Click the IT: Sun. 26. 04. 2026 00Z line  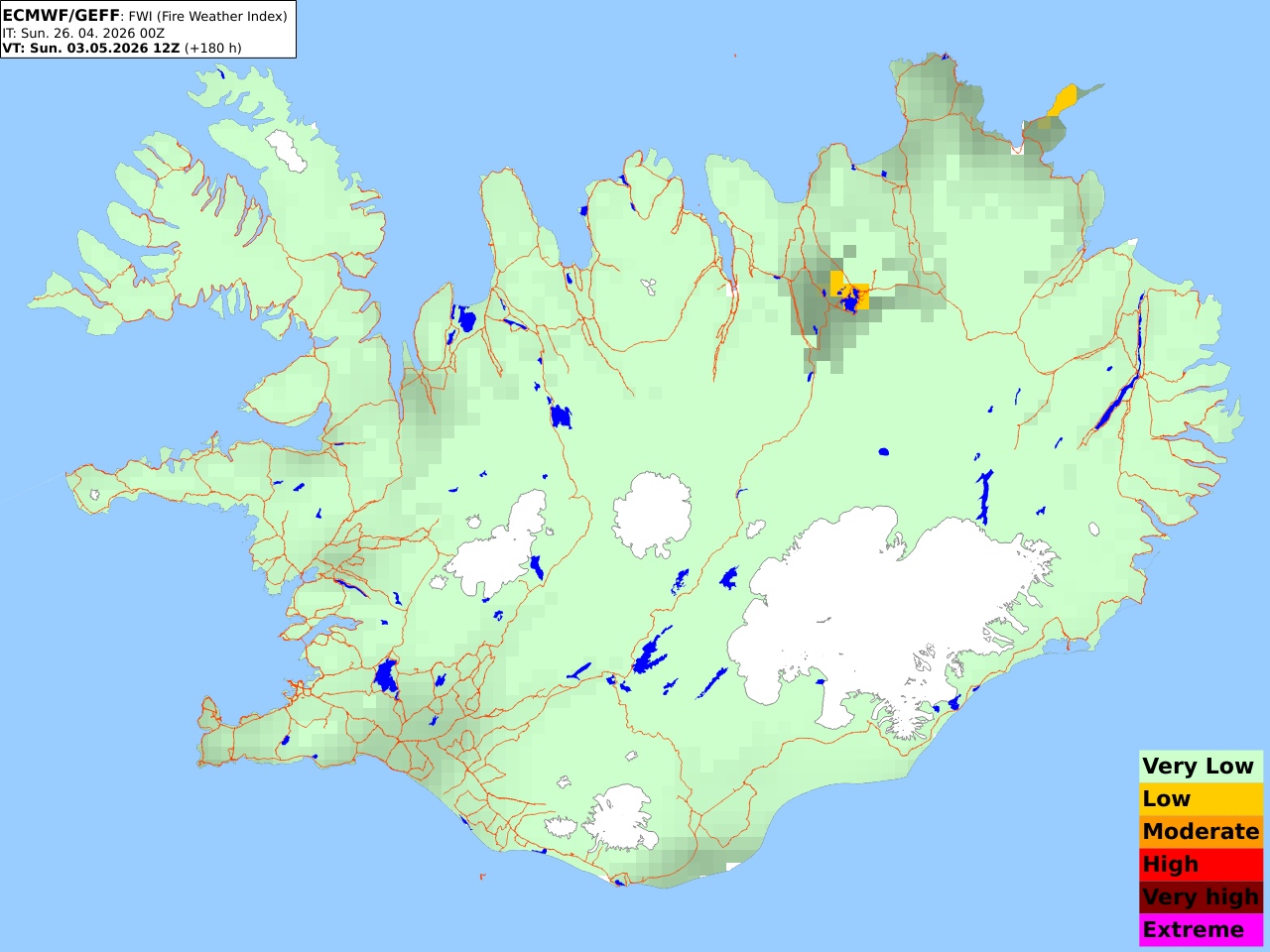click(x=83, y=33)
